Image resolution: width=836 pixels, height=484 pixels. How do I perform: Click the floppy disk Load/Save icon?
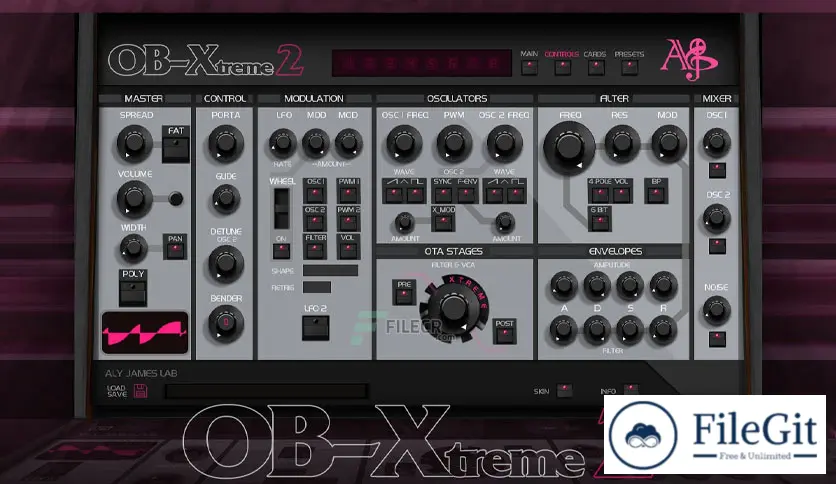[x=140, y=391]
